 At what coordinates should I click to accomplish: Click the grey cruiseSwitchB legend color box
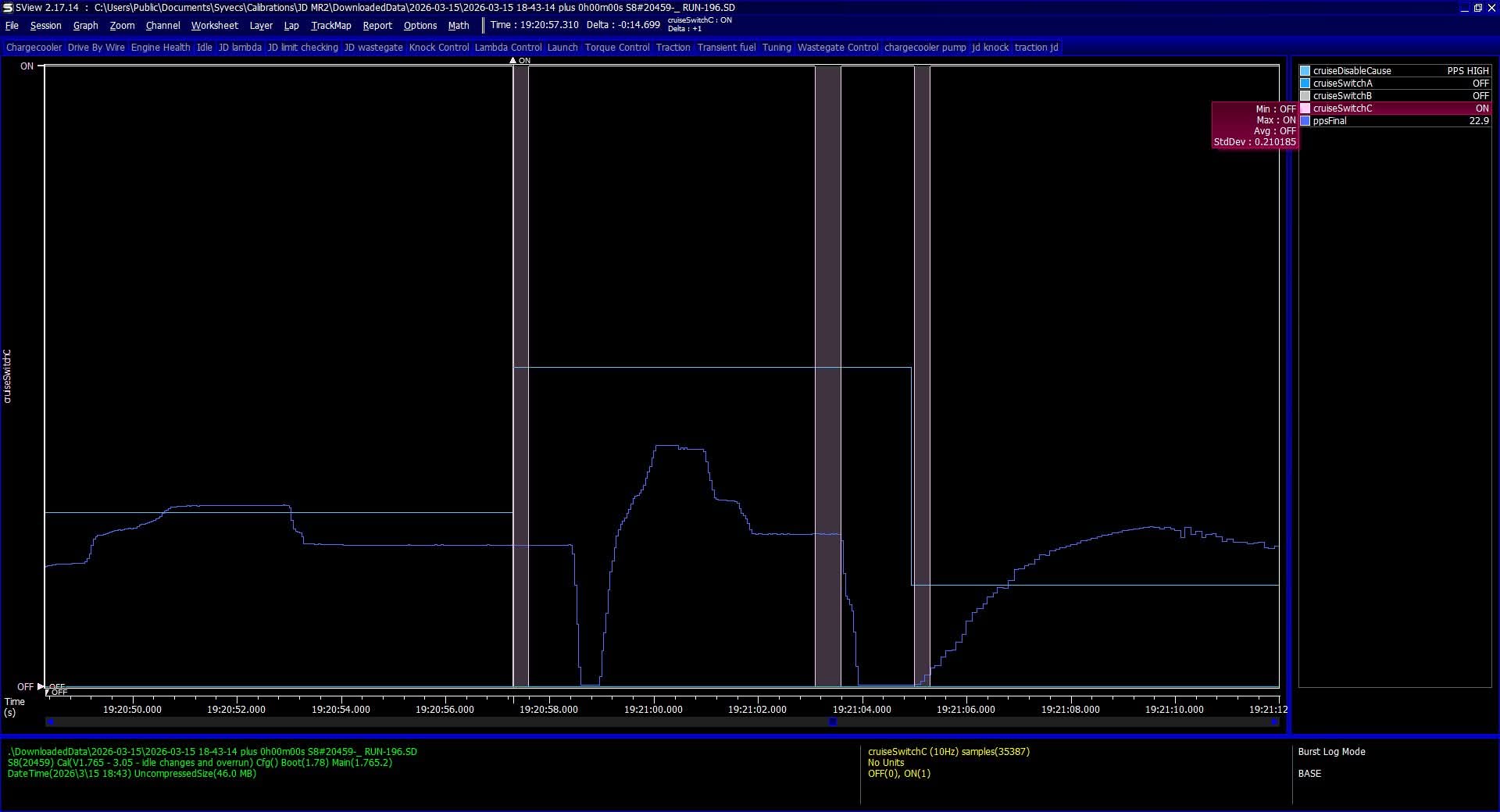(1305, 96)
